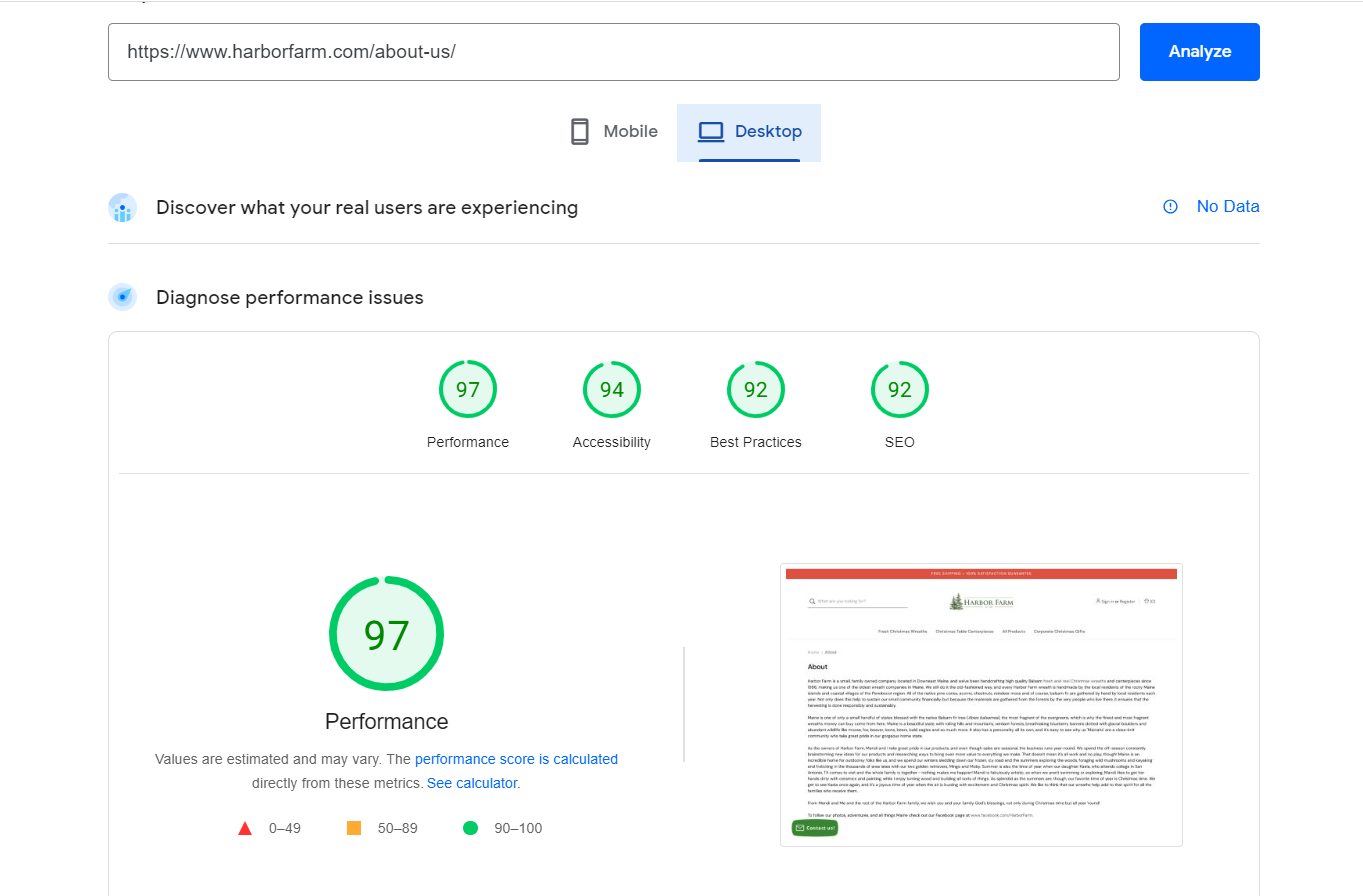
Task: Click the desktop laptop icon
Action: pyautogui.click(x=711, y=132)
